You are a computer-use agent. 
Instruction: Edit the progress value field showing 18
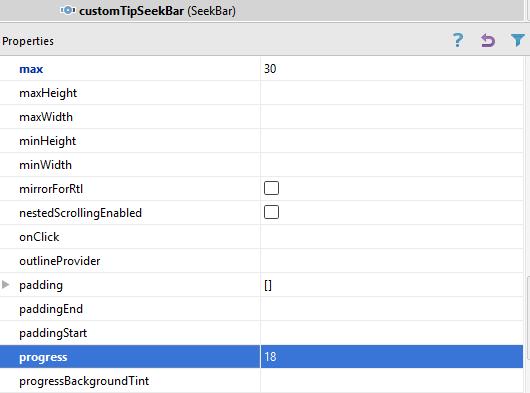tap(392, 357)
